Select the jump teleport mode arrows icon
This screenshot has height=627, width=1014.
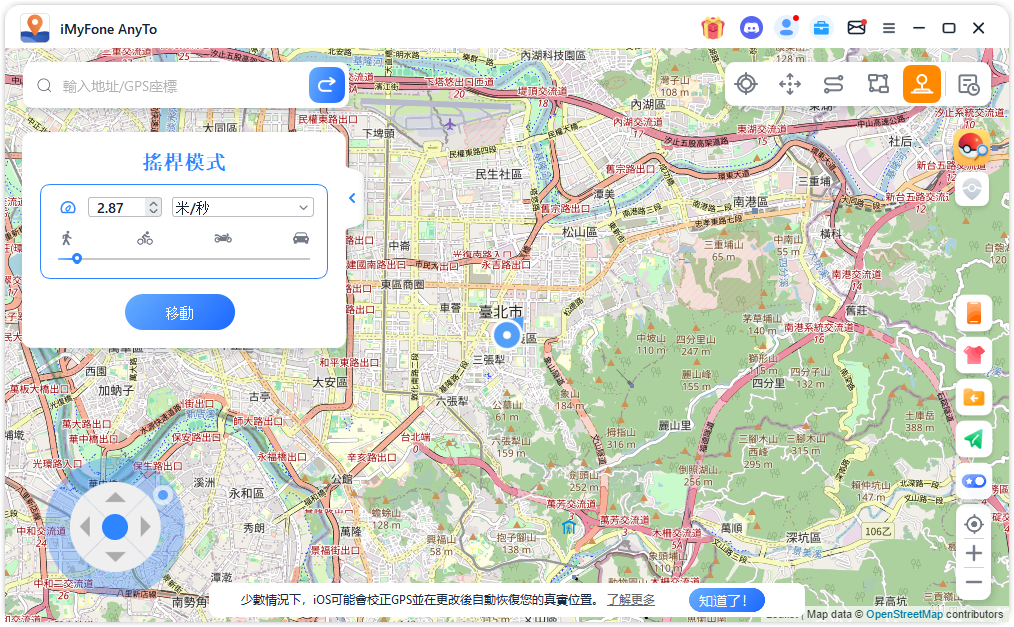click(790, 84)
